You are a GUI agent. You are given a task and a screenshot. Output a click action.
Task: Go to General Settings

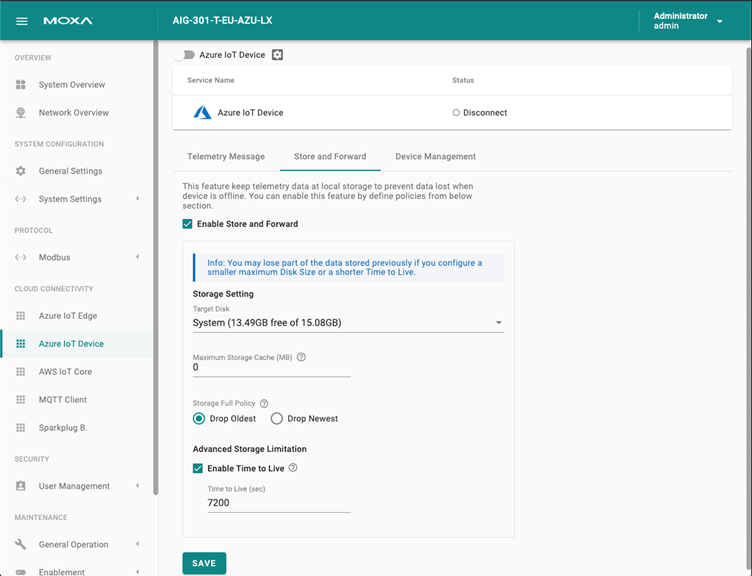pos(70,171)
